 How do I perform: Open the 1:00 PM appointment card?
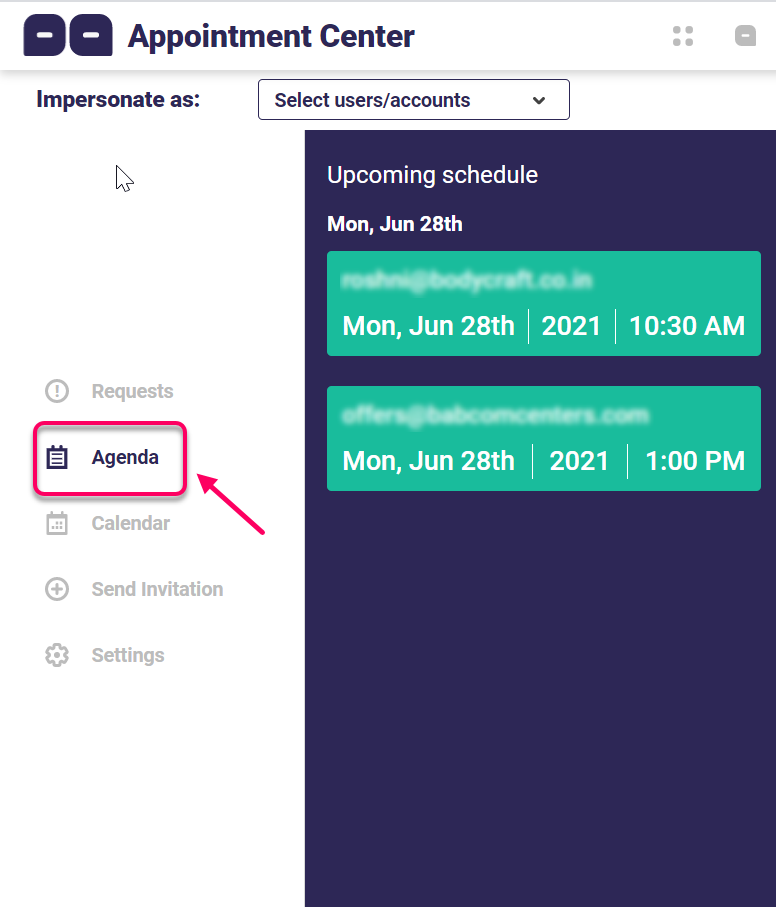pos(543,439)
